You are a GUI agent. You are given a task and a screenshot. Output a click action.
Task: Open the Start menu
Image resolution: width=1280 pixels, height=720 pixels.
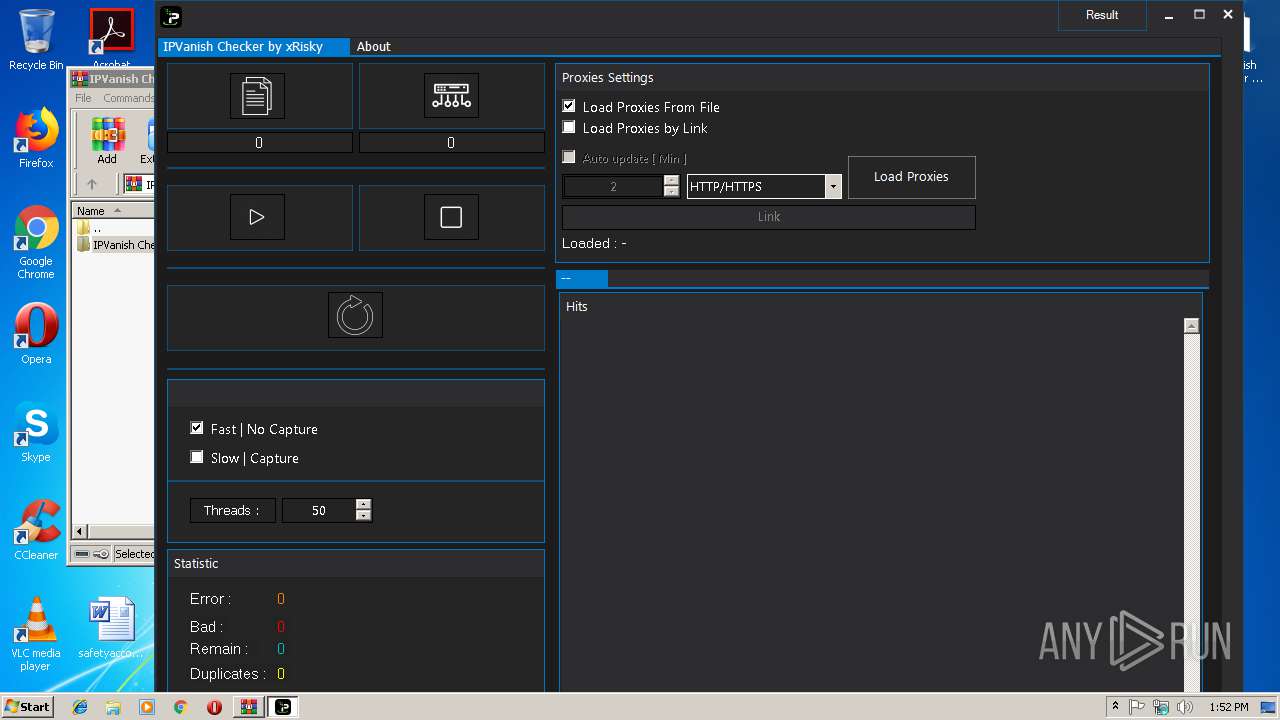coord(28,707)
